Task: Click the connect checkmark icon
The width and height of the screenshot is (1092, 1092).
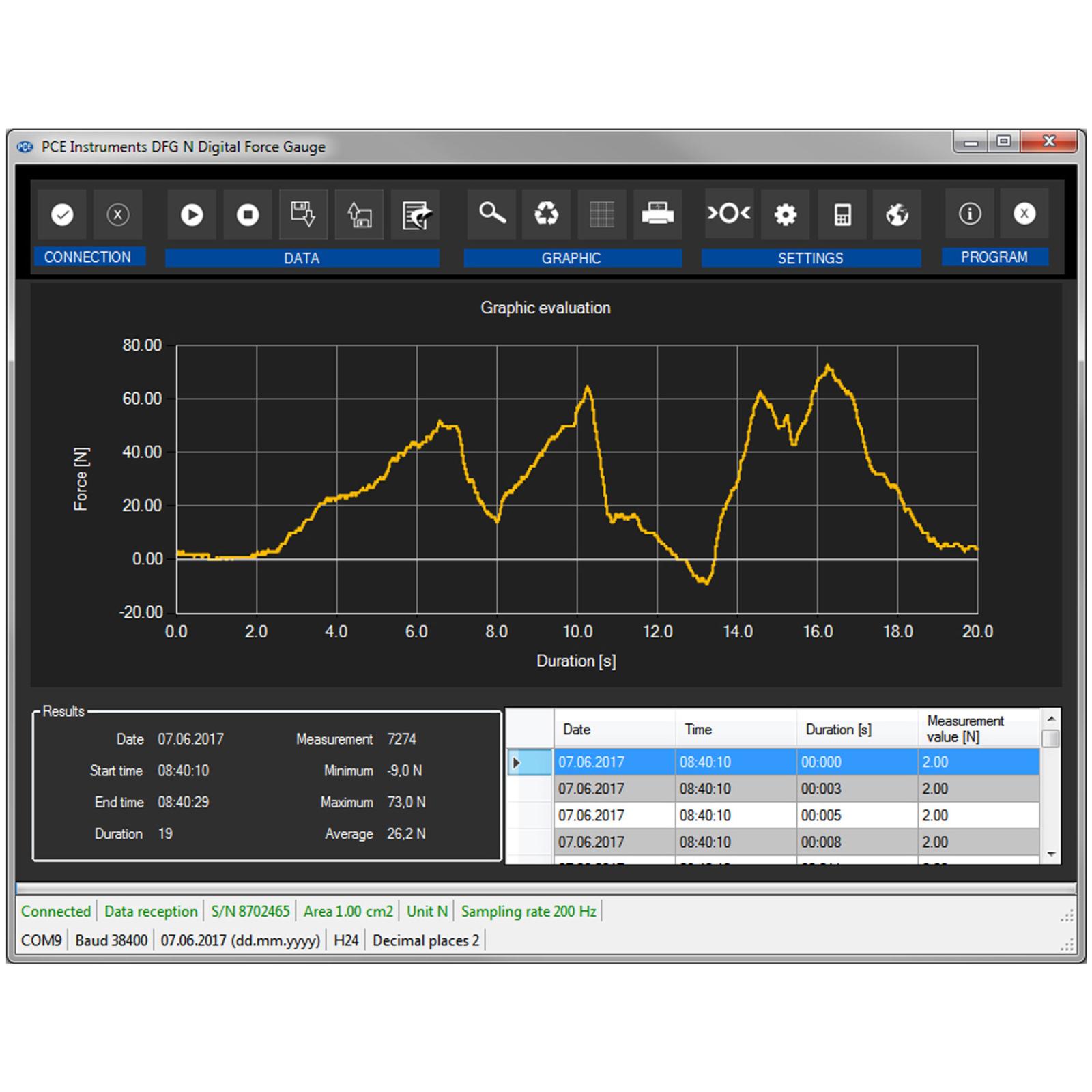Action: [62, 215]
